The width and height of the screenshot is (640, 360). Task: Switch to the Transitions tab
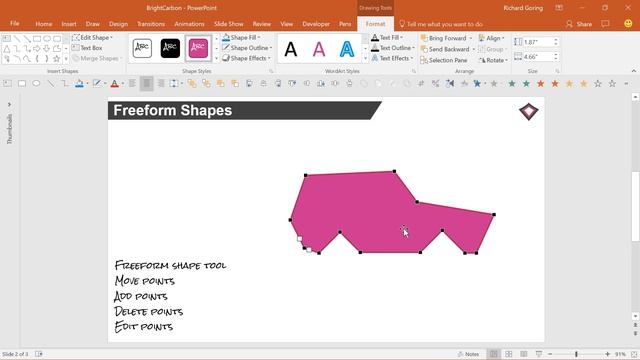(x=151, y=24)
